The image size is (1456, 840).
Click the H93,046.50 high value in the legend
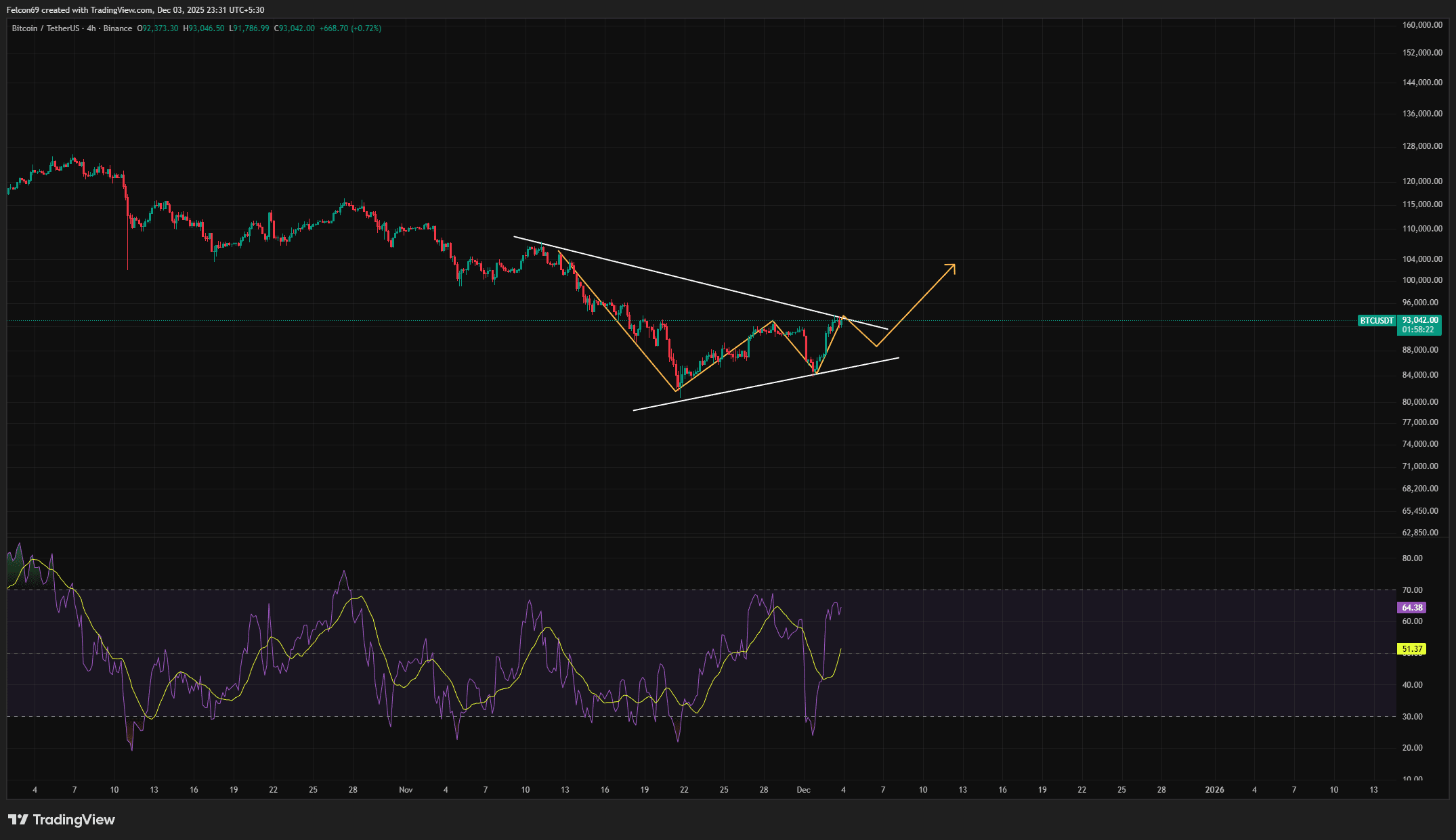(204, 28)
